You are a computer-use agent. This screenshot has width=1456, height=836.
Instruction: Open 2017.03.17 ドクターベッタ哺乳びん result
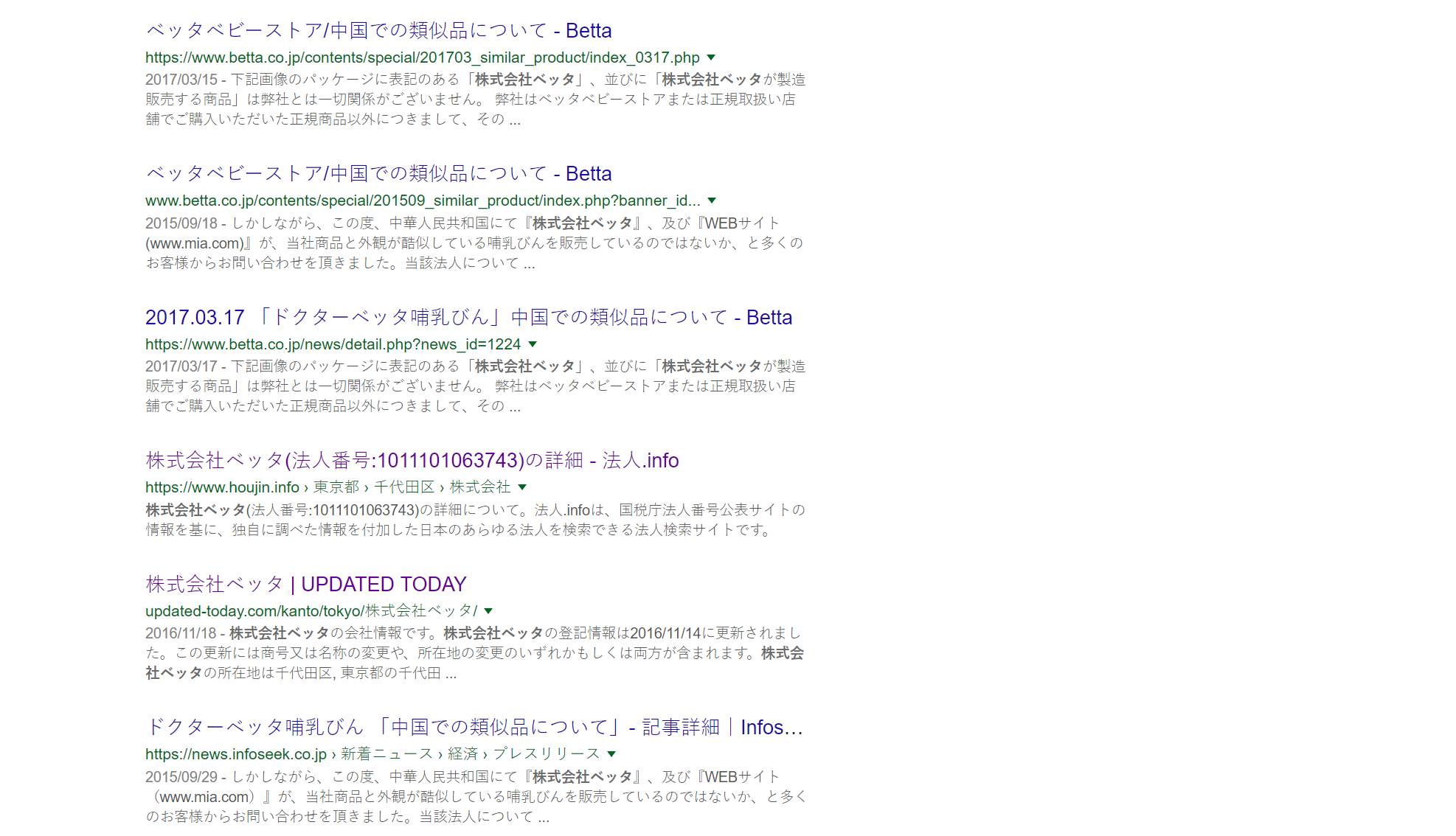(468, 318)
